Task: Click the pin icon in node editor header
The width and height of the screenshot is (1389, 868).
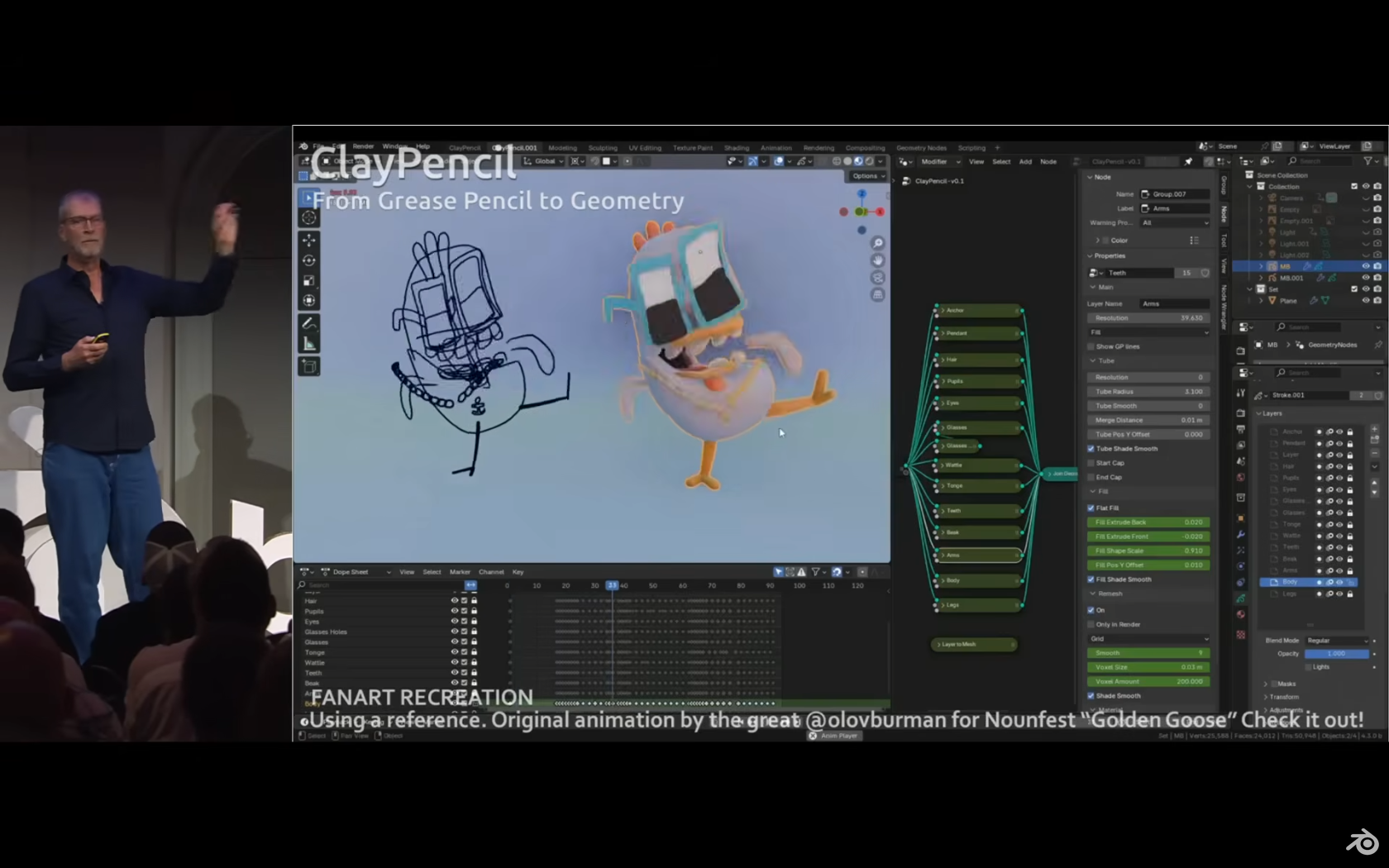Action: click(x=1188, y=161)
